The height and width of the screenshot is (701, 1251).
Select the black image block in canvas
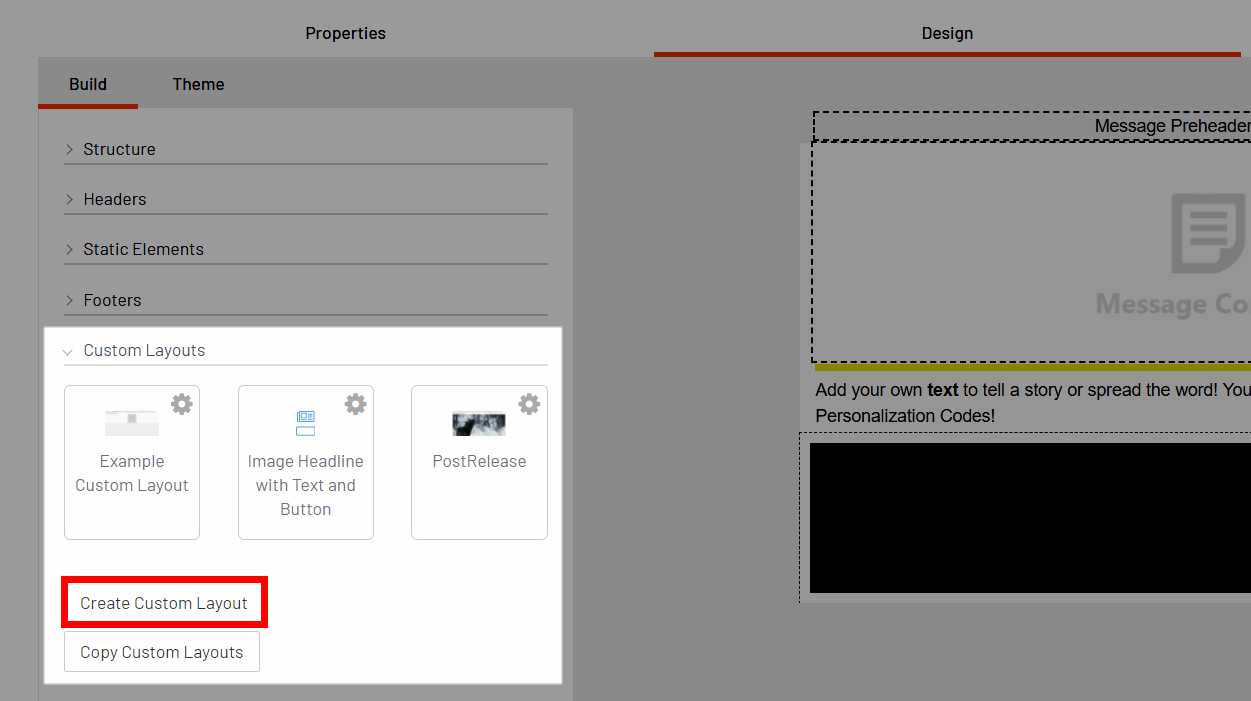1029,517
